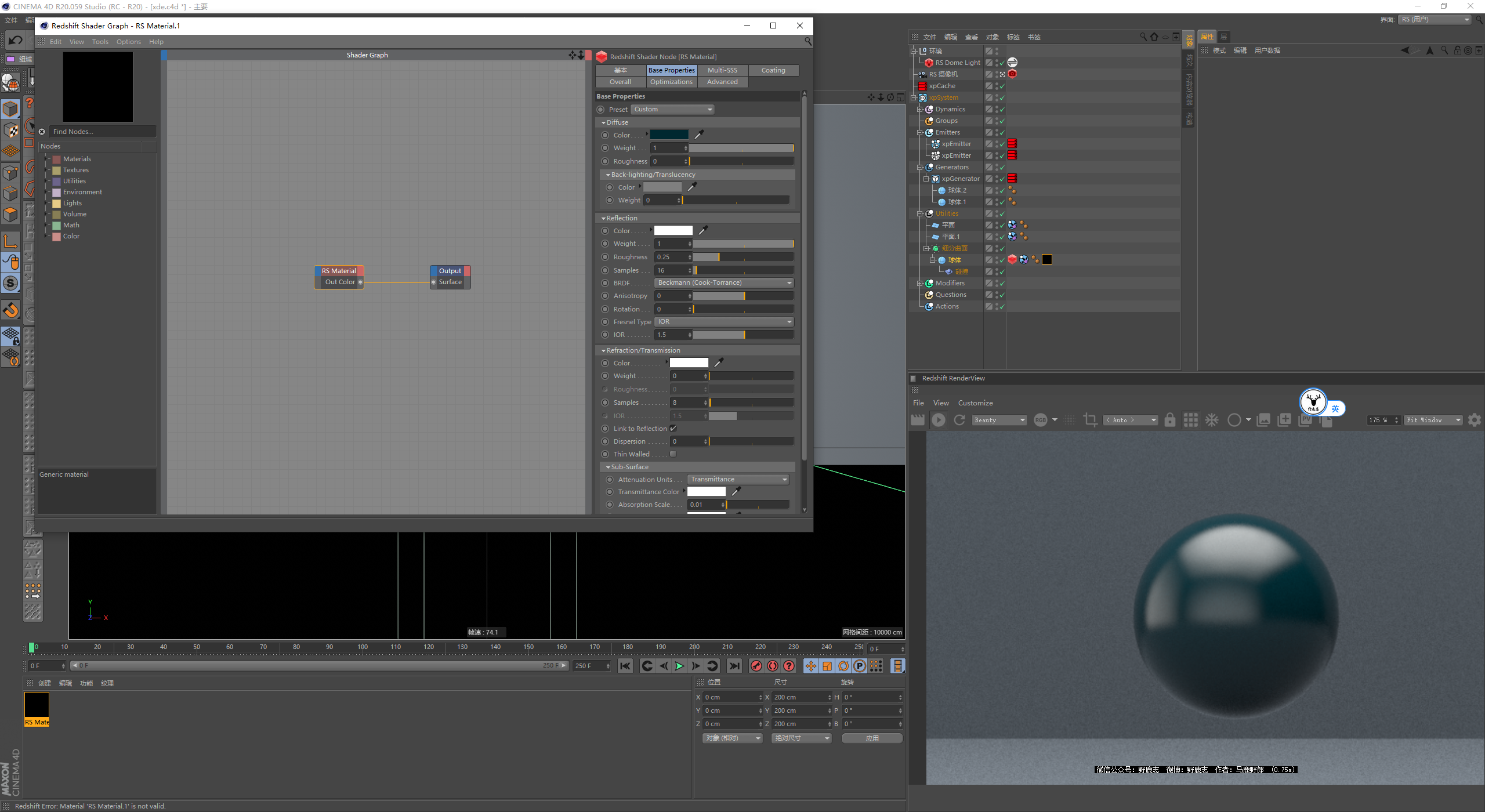Go to end of timeline
The image size is (1485, 812).
point(734,666)
